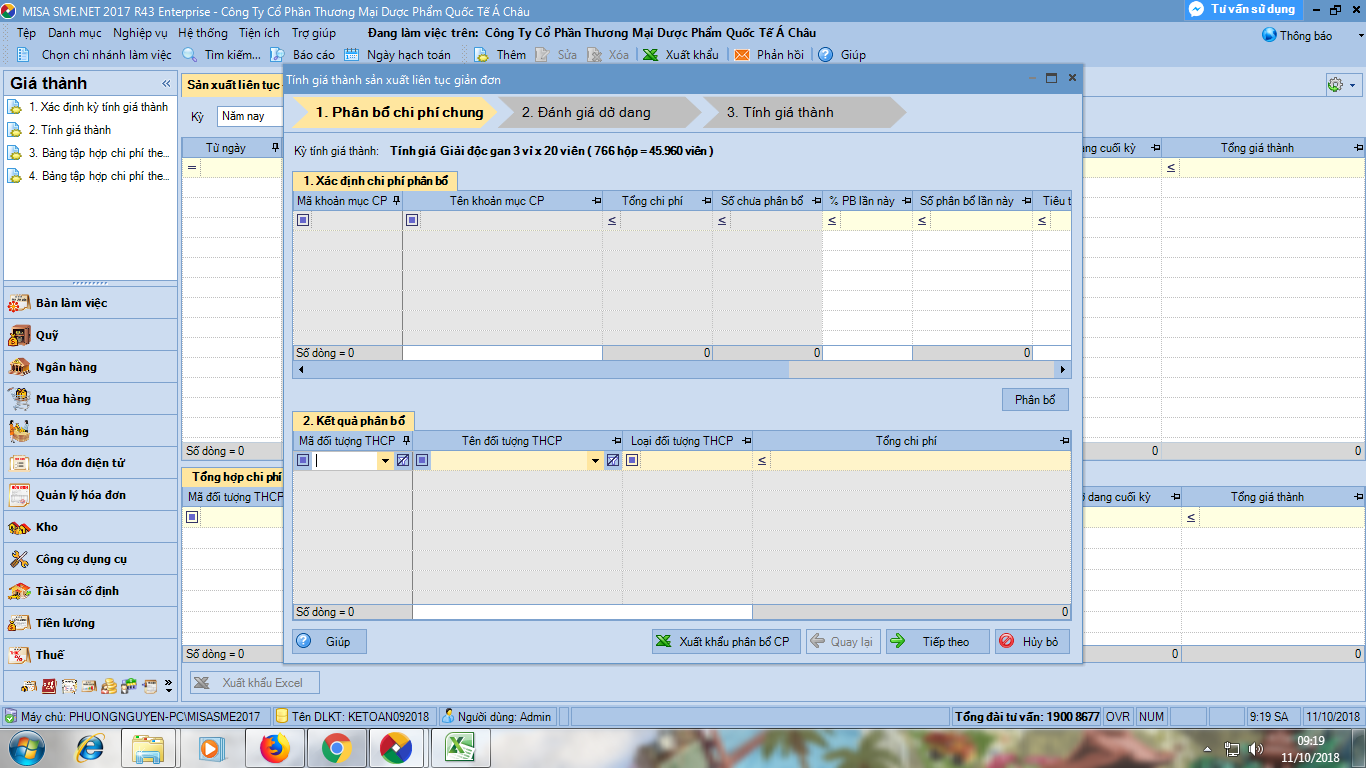Toggle Mã khoản mục CP filter condition
Image resolution: width=1366 pixels, height=768 pixels.
pyautogui.click(x=303, y=220)
